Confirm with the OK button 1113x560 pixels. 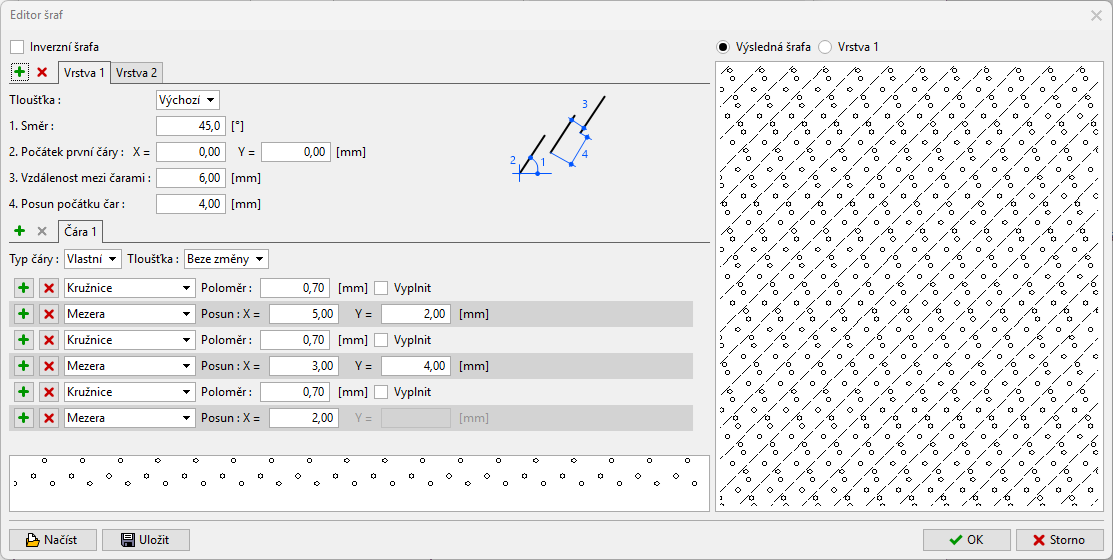(x=966, y=540)
